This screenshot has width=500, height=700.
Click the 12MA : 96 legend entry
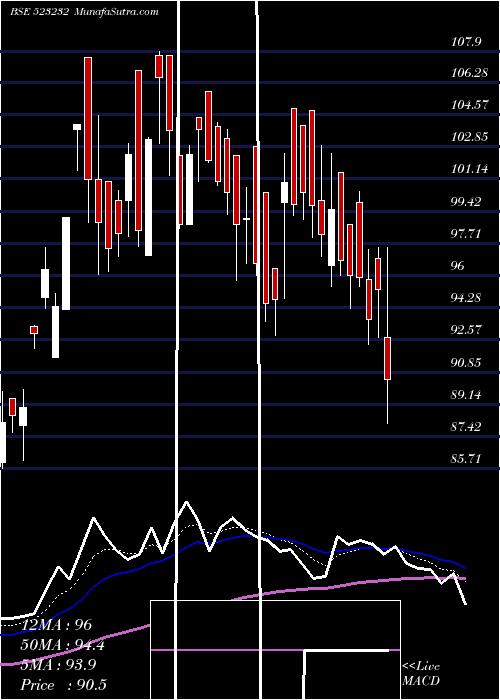pyautogui.click(x=57, y=625)
